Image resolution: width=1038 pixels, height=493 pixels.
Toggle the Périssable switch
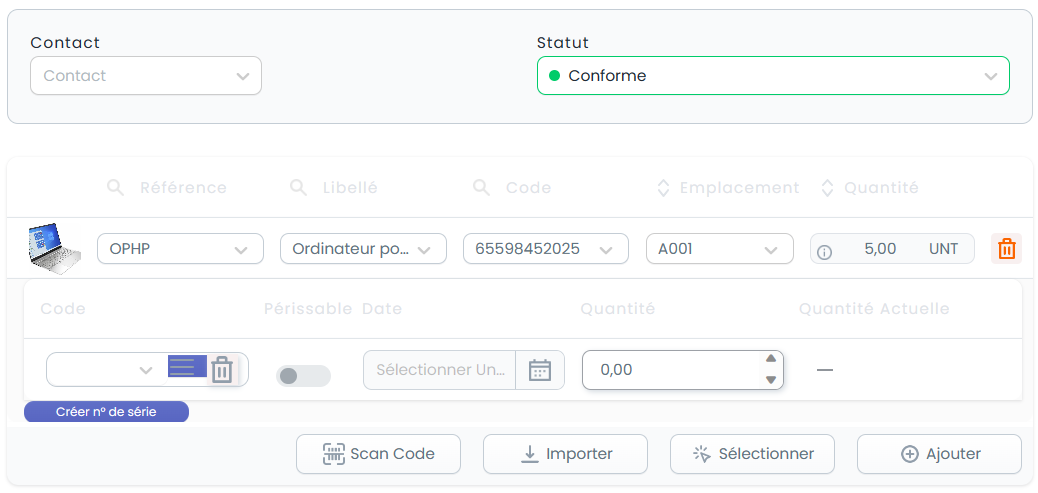[x=303, y=376]
